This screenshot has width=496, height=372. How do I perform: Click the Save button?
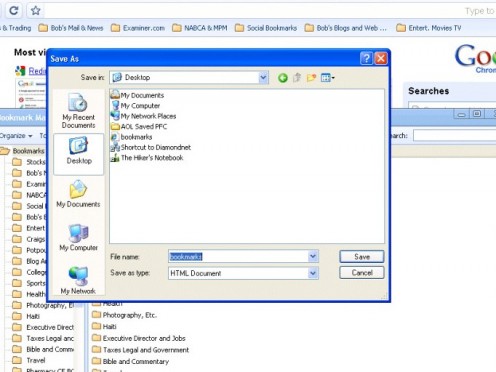point(362,257)
